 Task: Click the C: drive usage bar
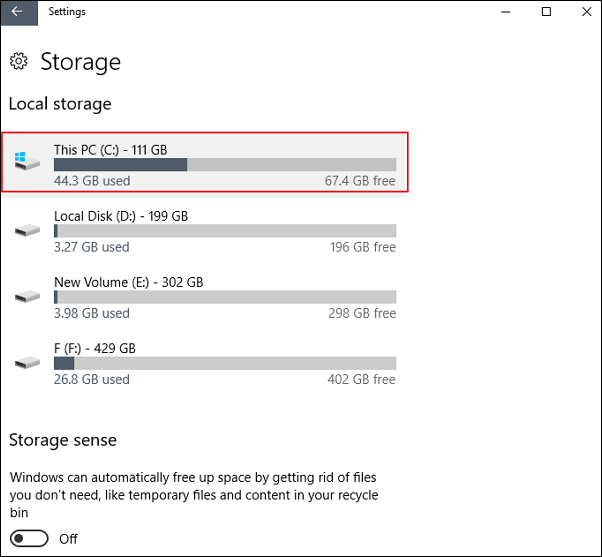tap(225, 165)
